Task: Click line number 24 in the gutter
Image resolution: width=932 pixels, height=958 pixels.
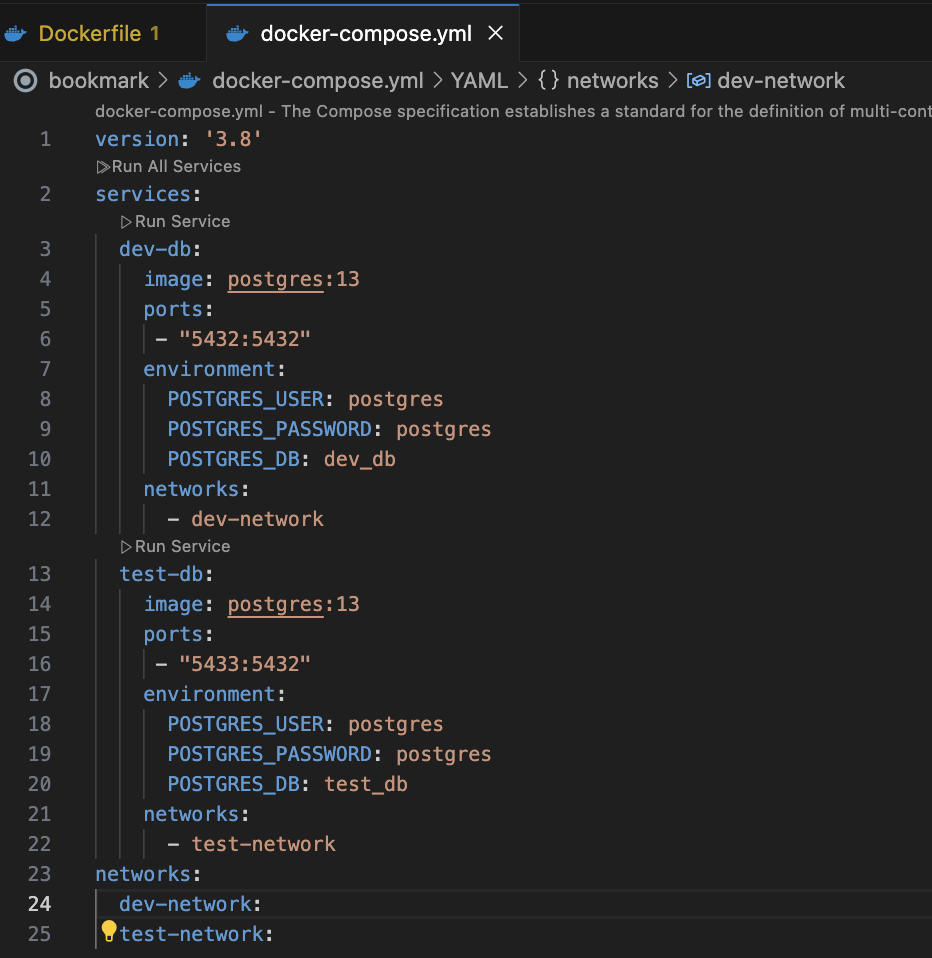Action: [x=39, y=904]
